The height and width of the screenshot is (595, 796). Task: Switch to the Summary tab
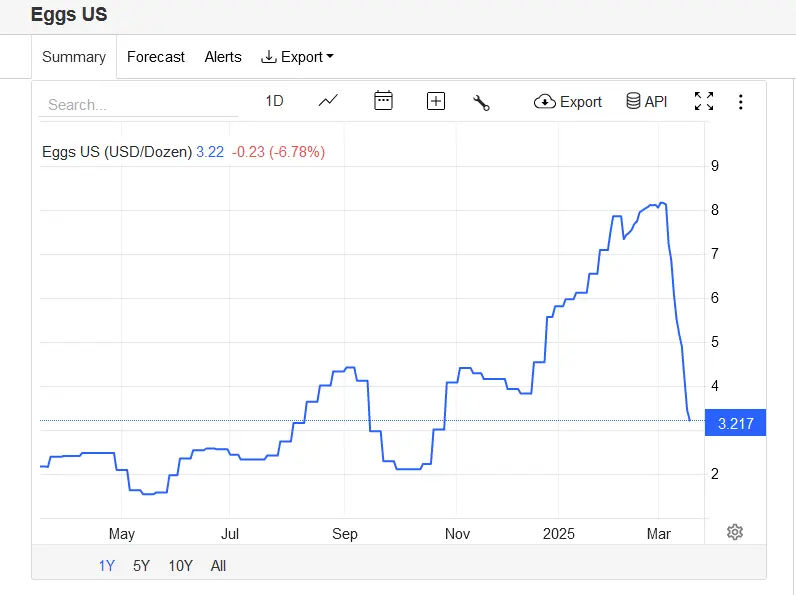coord(74,57)
